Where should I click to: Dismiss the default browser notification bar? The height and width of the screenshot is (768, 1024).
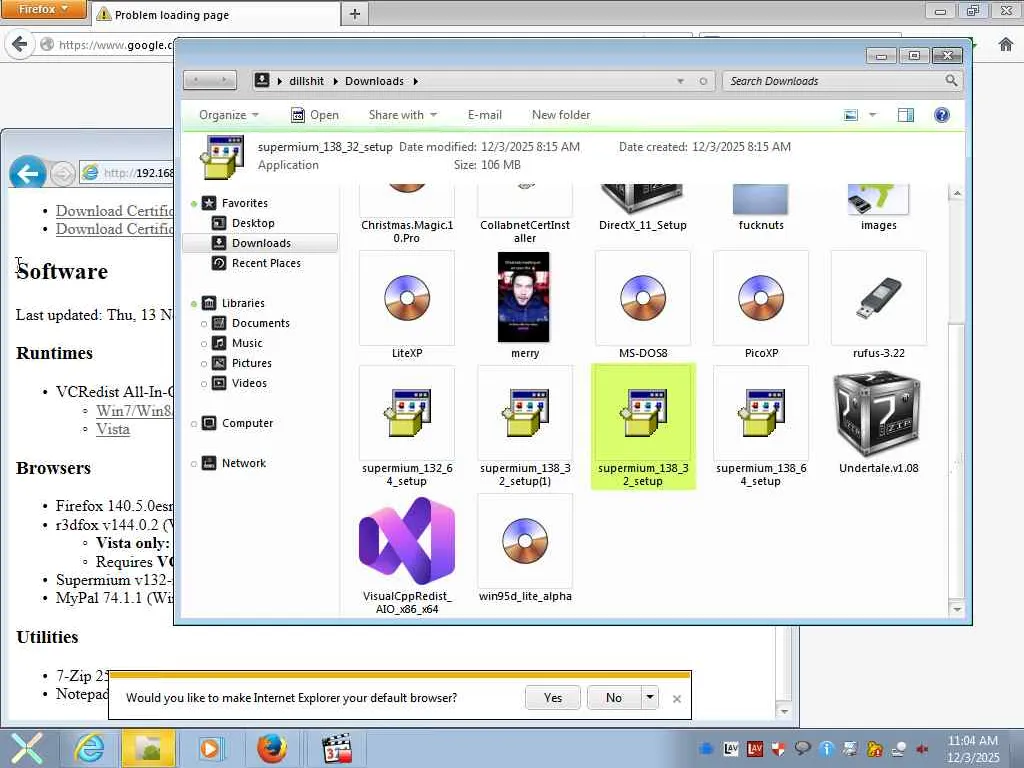tap(677, 699)
